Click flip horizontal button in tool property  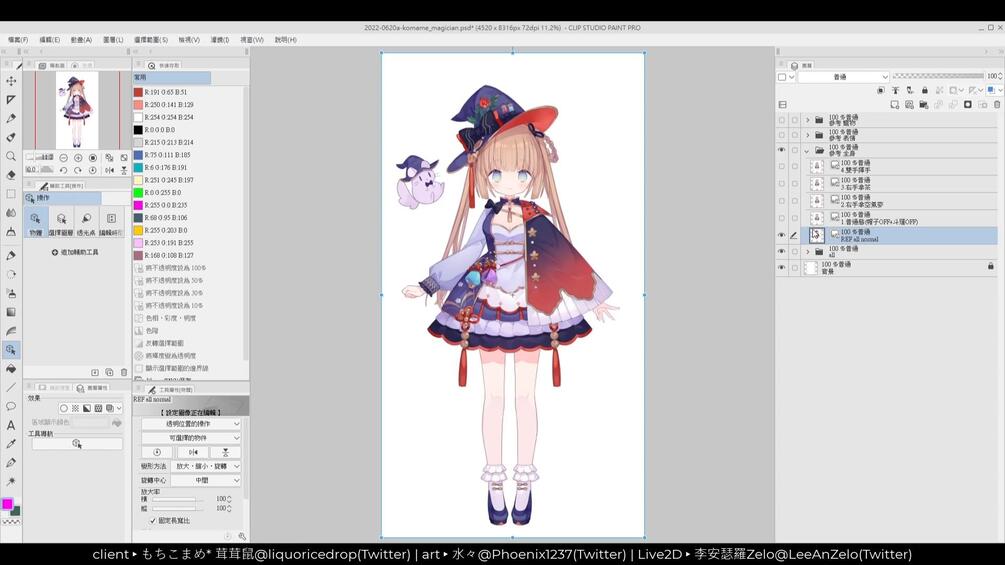click(193, 452)
